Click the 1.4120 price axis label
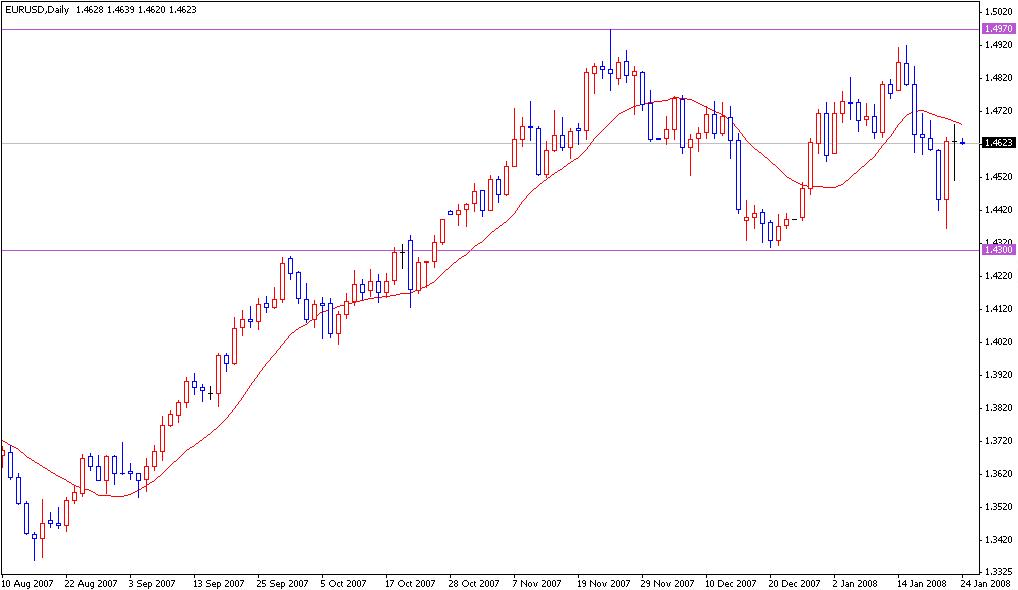The width and height of the screenshot is (1018, 590). click(999, 309)
